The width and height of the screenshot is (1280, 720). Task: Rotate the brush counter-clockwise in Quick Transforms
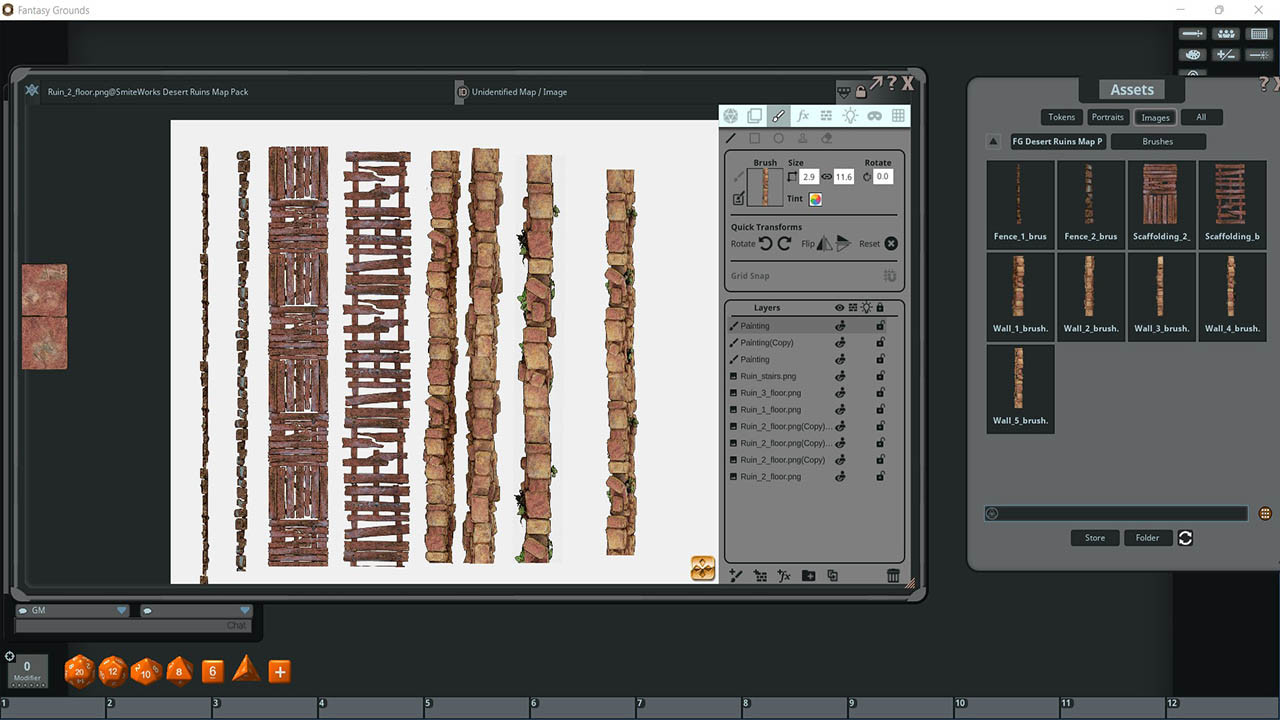coord(765,243)
